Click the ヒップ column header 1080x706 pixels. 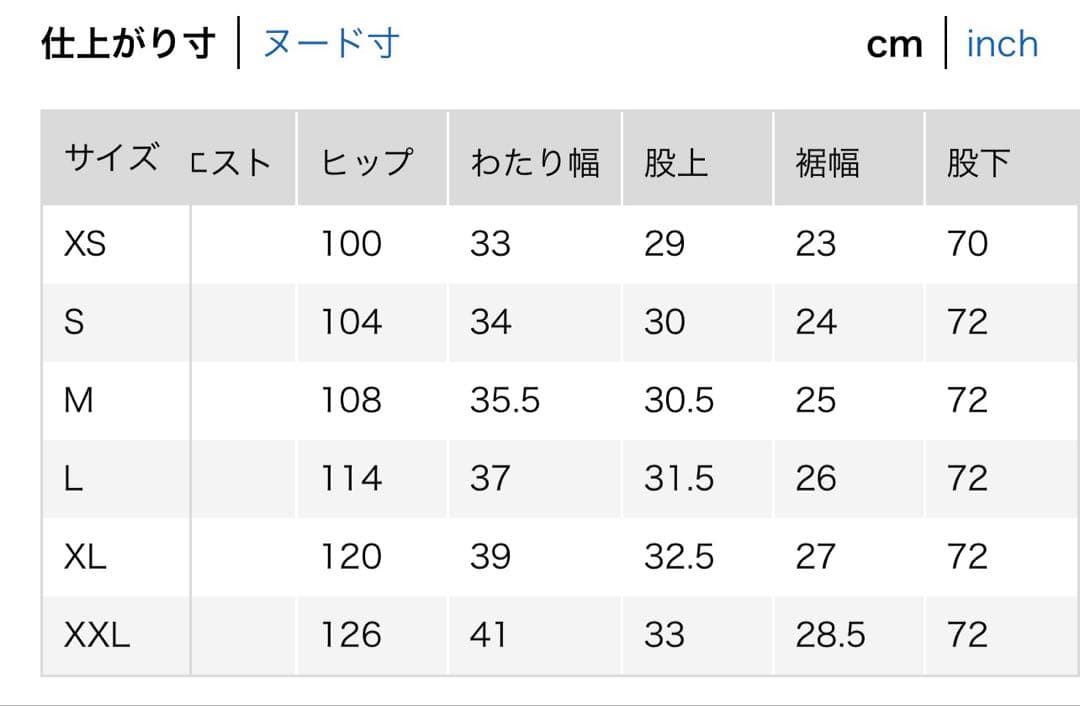tap(367, 162)
